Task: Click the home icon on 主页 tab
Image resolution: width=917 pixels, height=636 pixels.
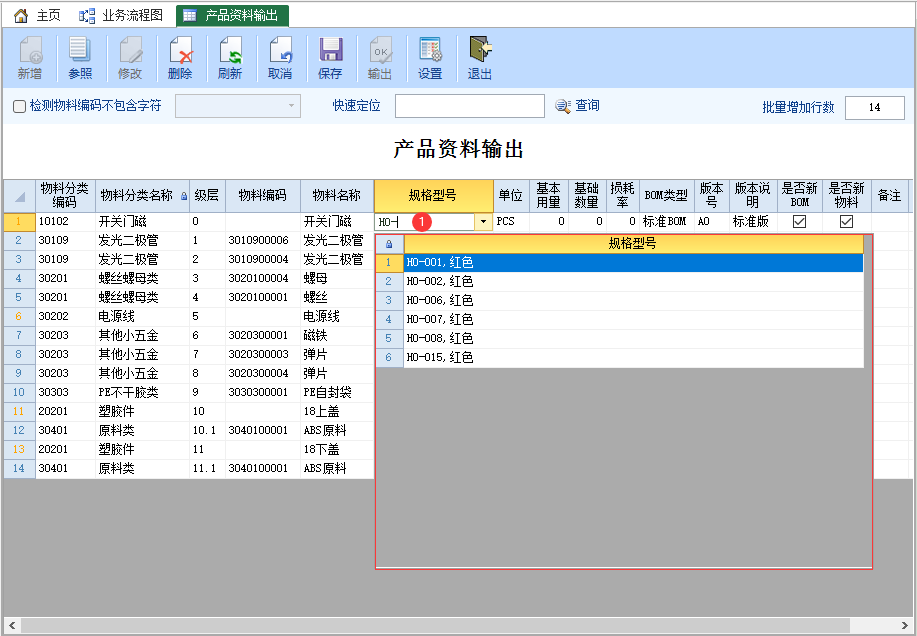Action: coord(20,15)
